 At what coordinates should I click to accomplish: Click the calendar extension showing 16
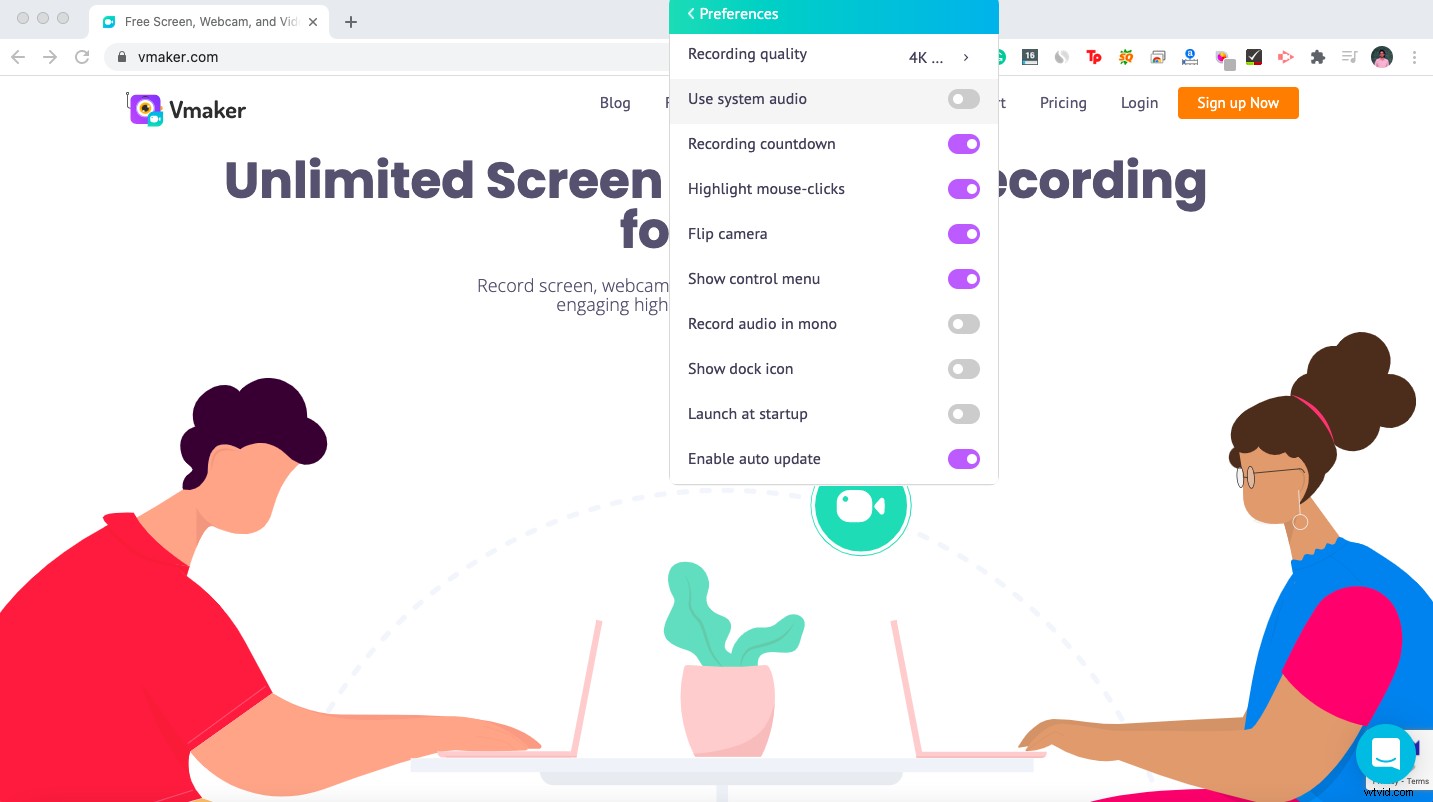1029,58
